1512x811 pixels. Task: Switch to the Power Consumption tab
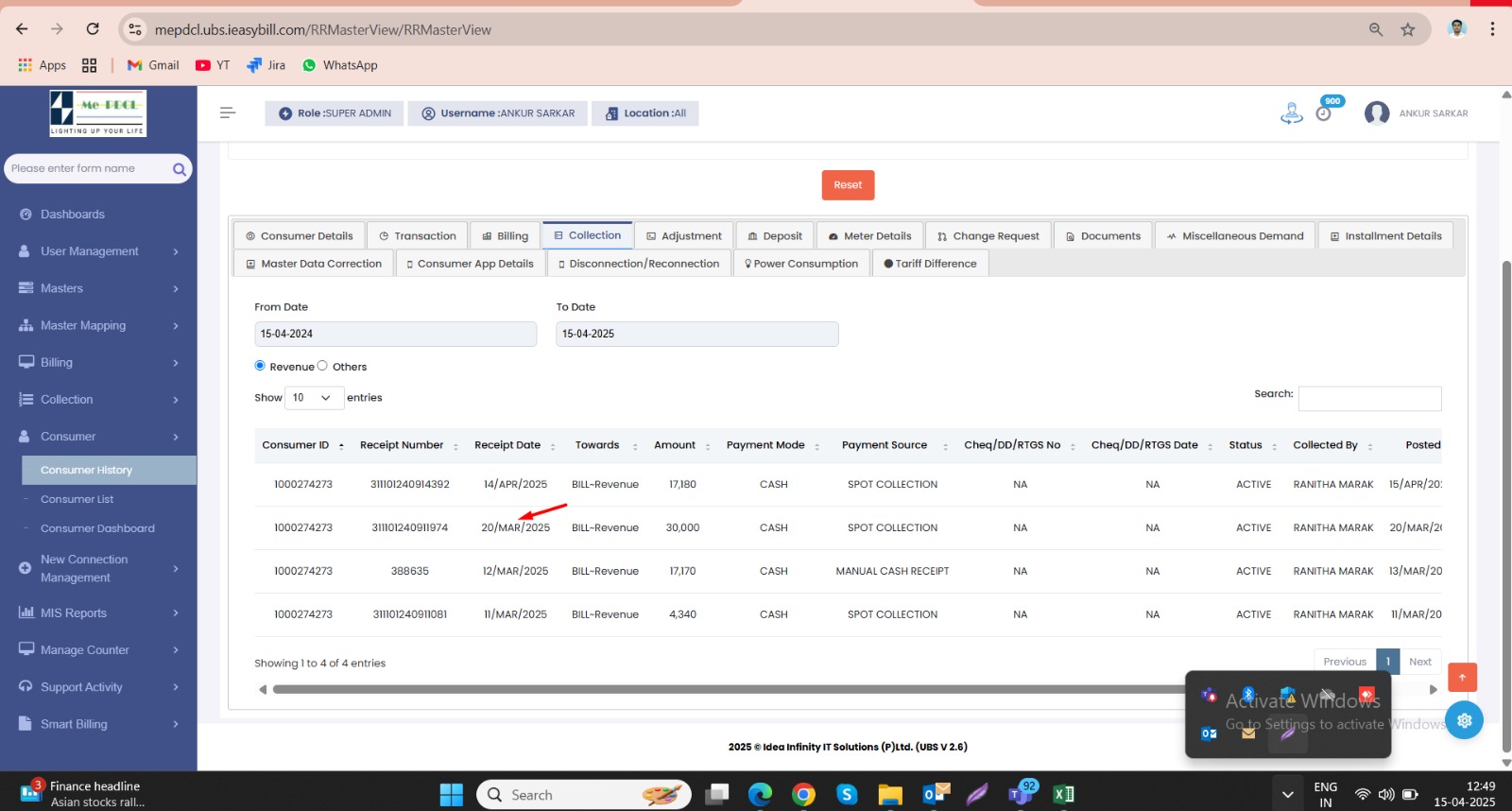pos(801,264)
